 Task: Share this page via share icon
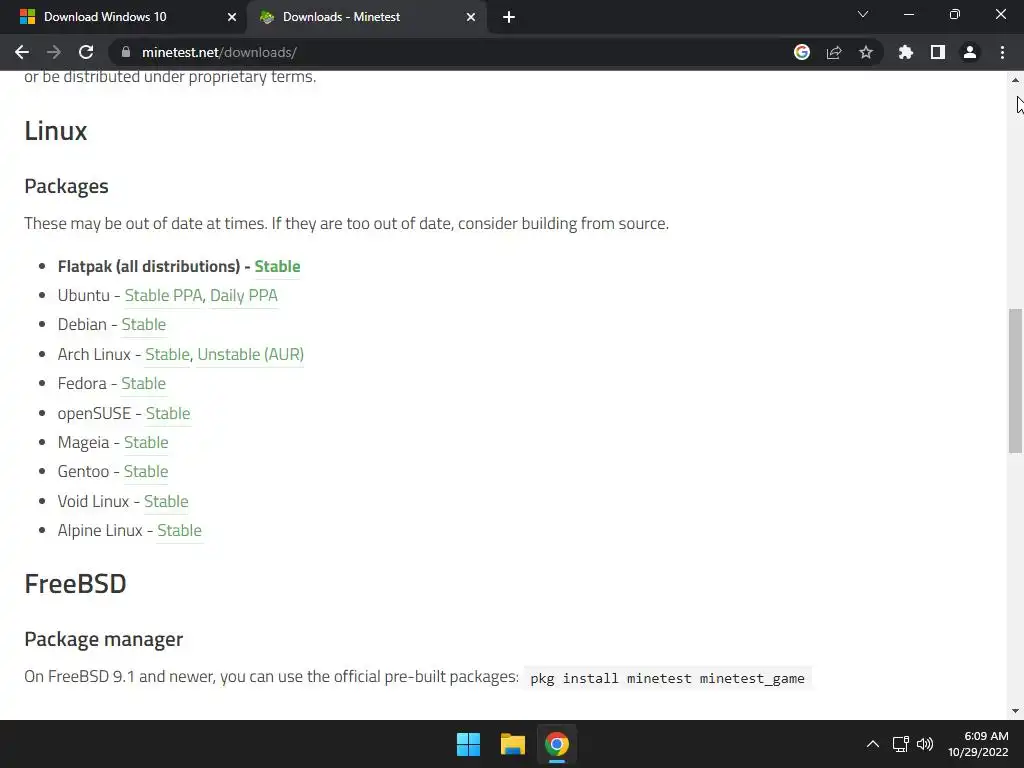[834, 52]
